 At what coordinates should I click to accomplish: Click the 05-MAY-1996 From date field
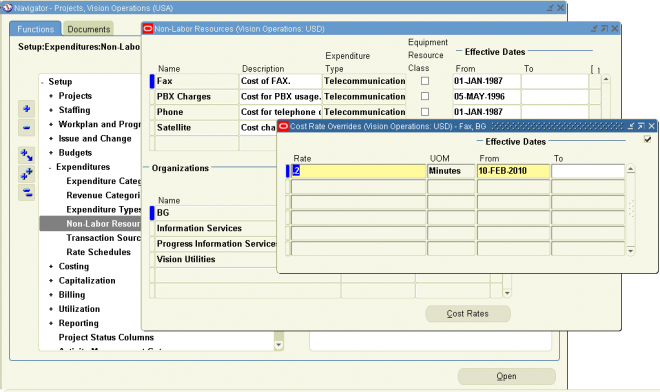point(487,96)
